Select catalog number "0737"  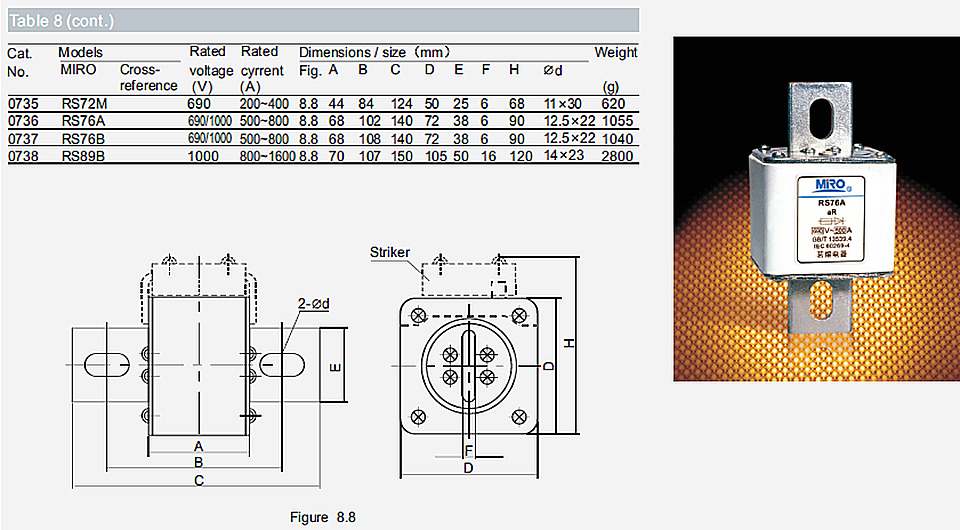tap(23, 138)
